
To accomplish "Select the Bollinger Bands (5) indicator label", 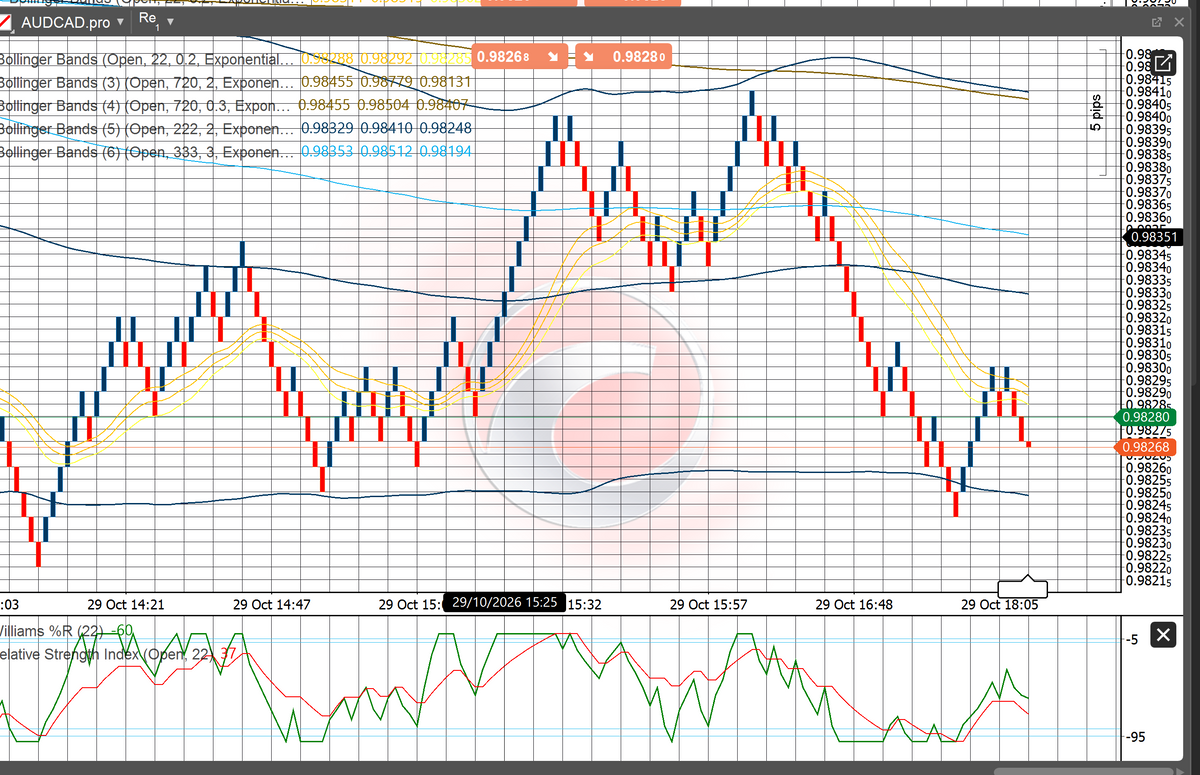I will [x=147, y=129].
